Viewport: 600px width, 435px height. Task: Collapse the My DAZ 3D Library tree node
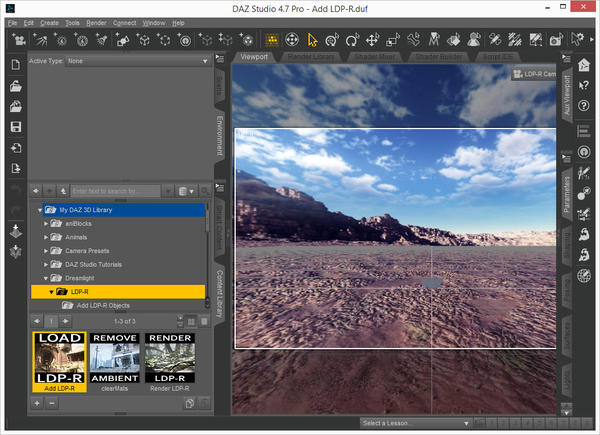coord(39,210)
